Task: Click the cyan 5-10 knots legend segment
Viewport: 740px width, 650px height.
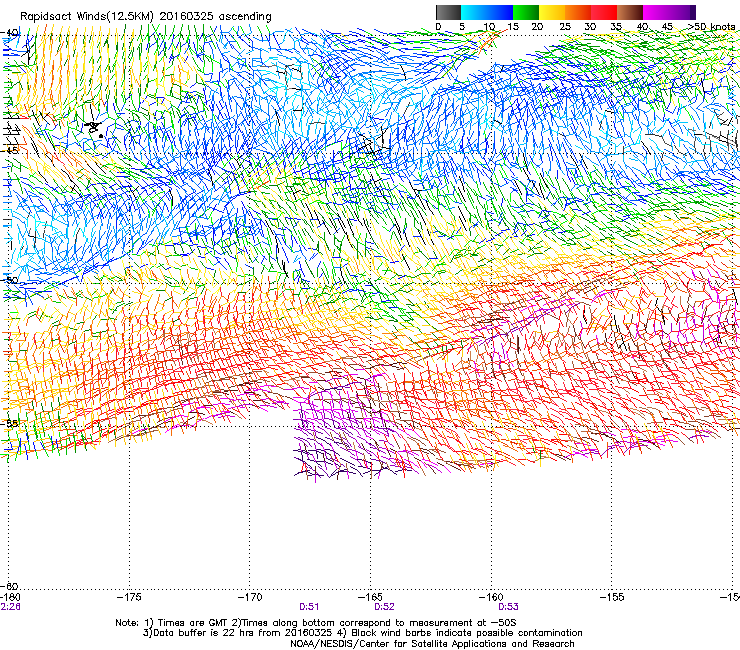Action: pos(474,12)
